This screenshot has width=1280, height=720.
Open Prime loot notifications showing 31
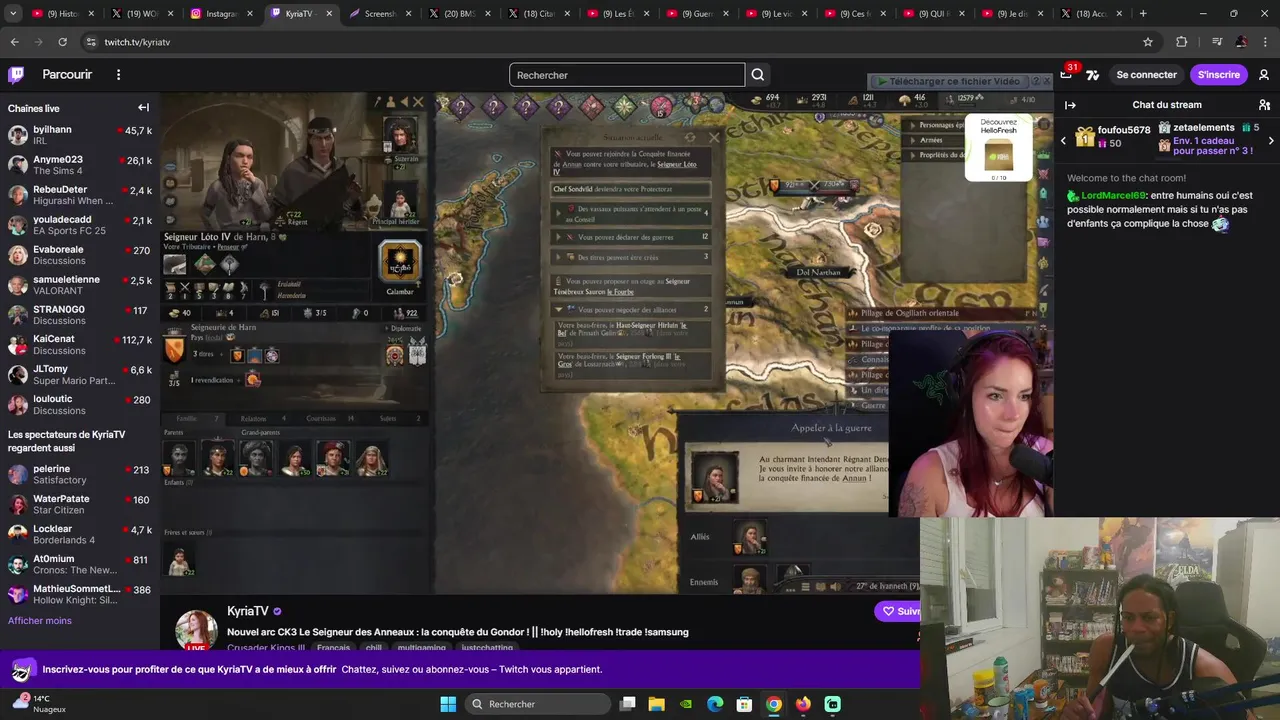point(1067,74)
